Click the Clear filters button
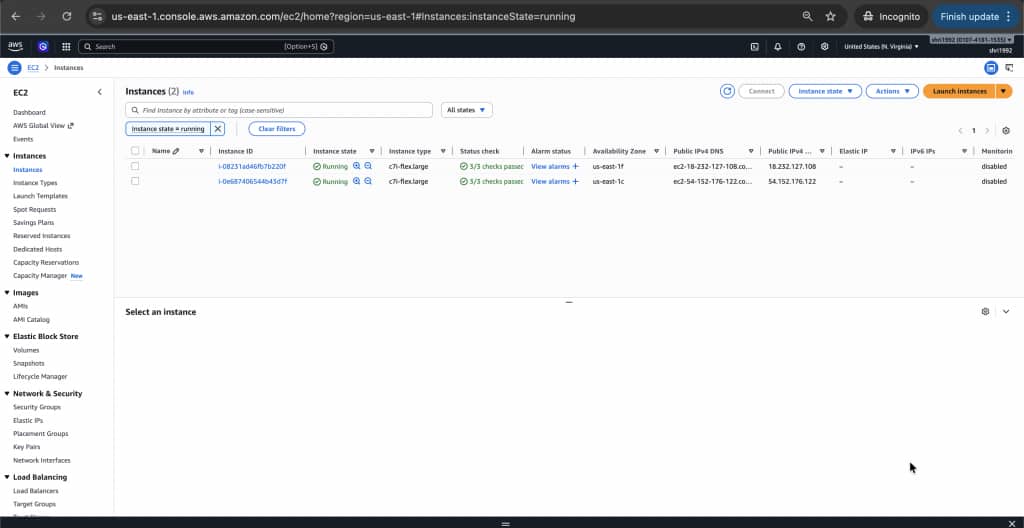 276,129
